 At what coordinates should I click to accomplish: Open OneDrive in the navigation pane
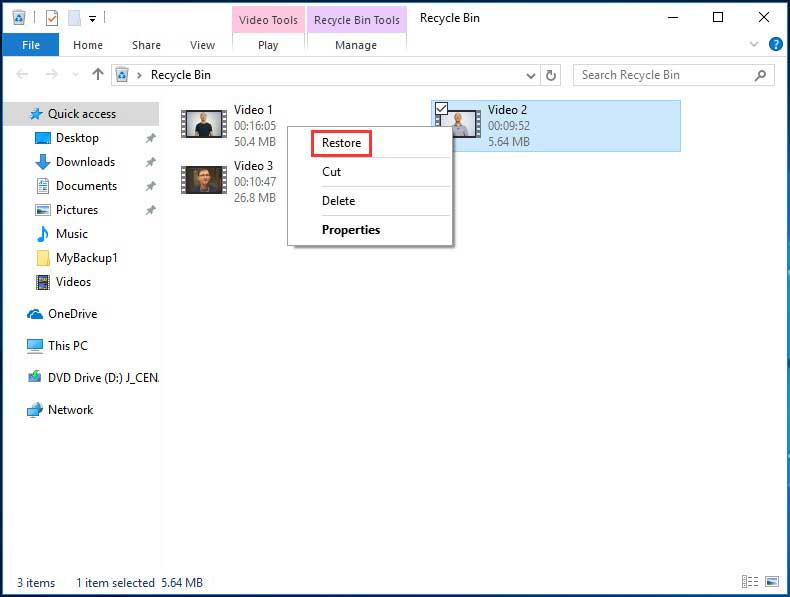point(73,314)
